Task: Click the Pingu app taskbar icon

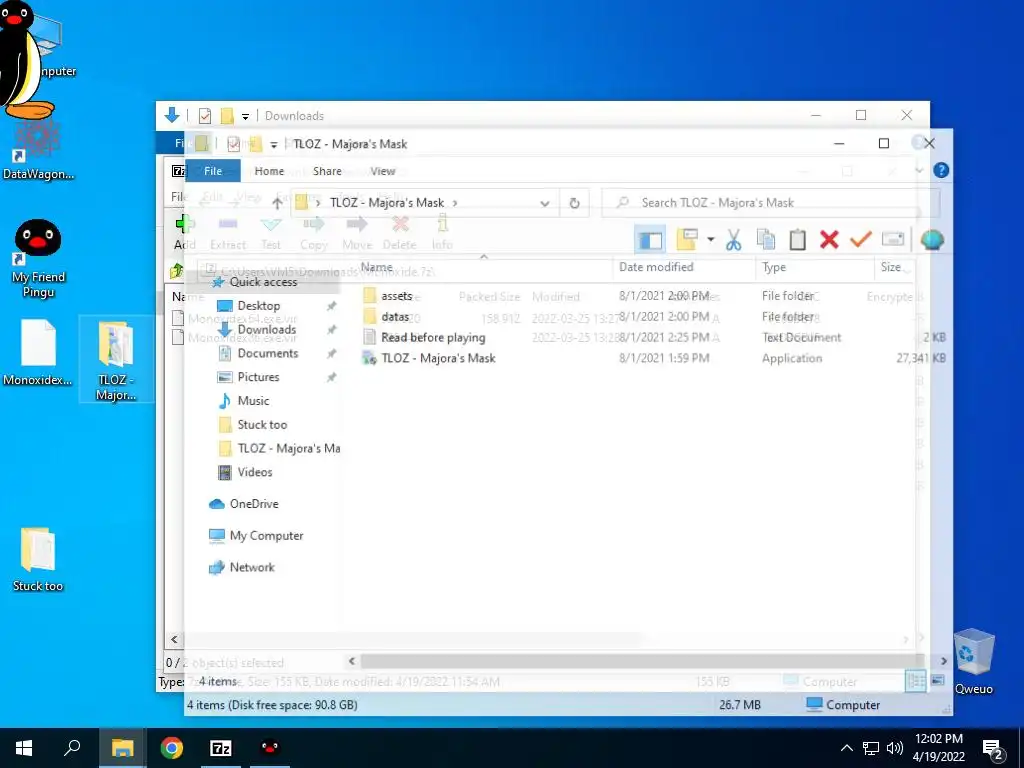Action: point(270,748)
